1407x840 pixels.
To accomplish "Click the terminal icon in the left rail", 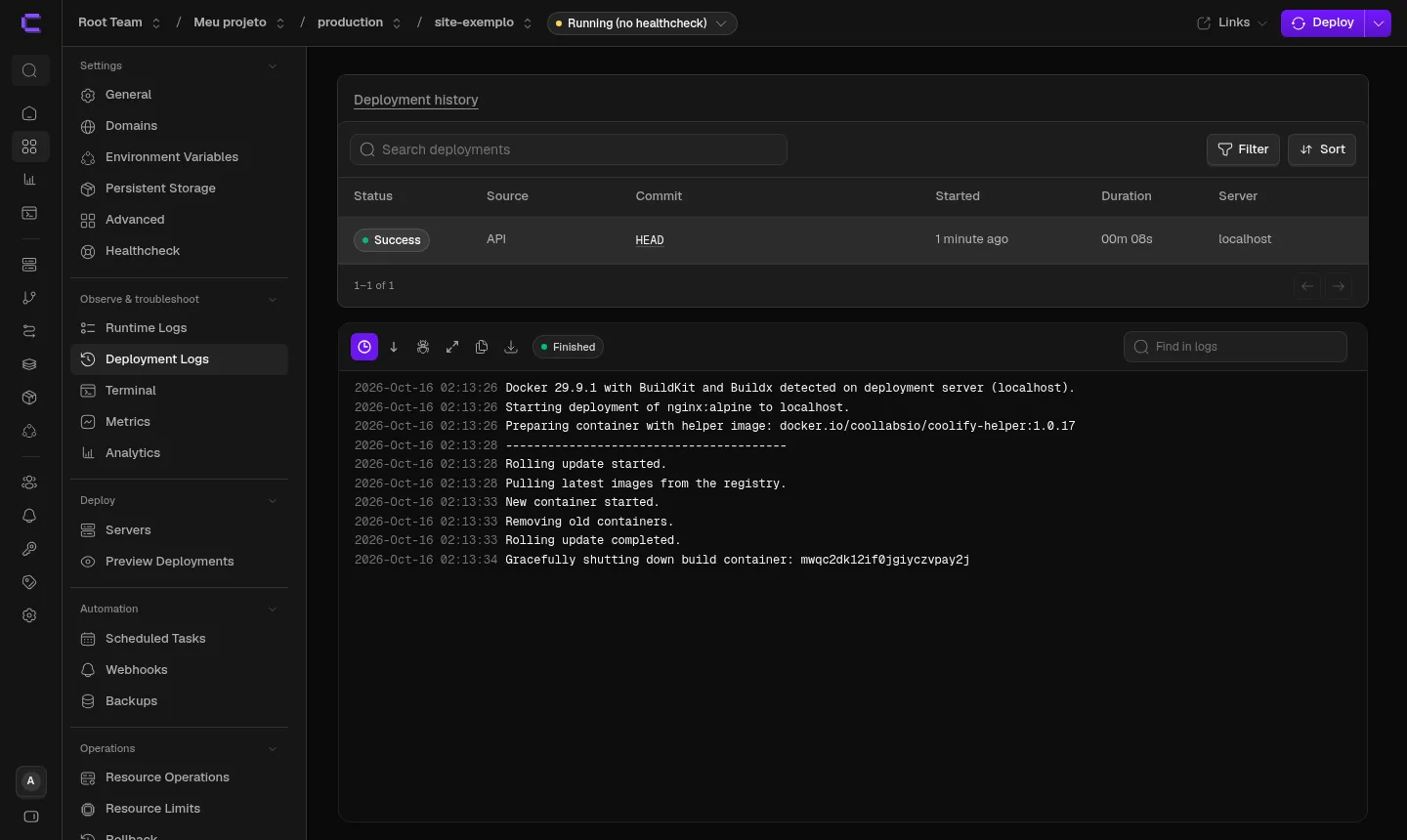I will tap(29, 213).
